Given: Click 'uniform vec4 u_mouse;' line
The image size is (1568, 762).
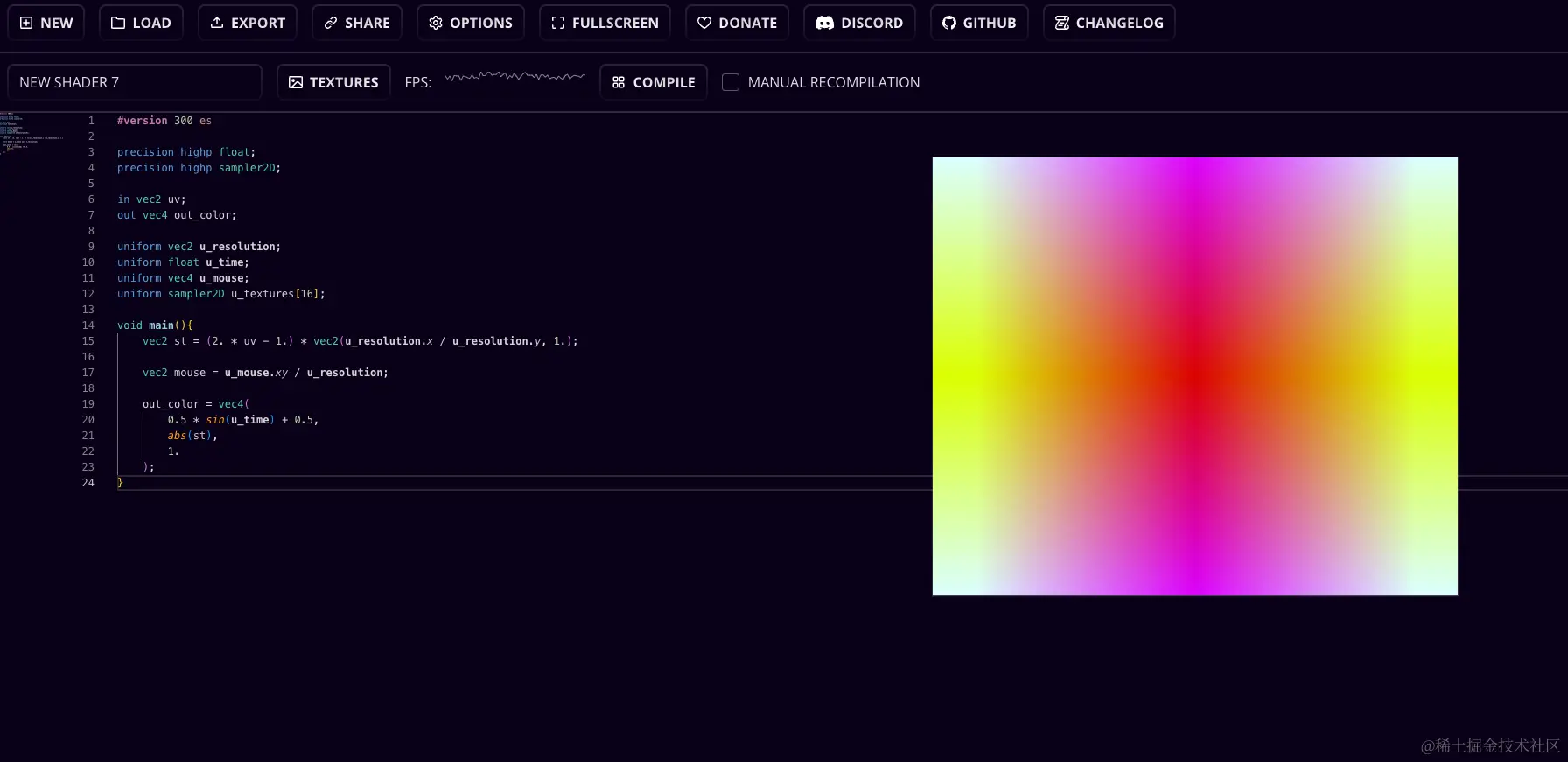Looking at the screenshot, I should 183,278.
